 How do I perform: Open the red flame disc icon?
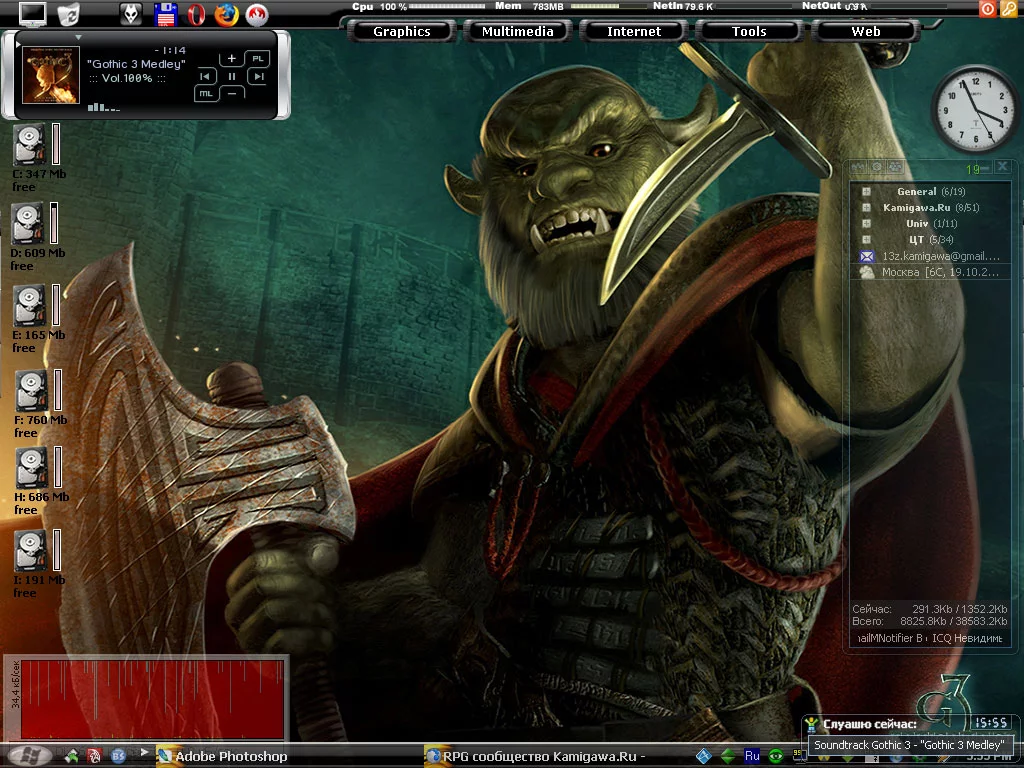257,14
